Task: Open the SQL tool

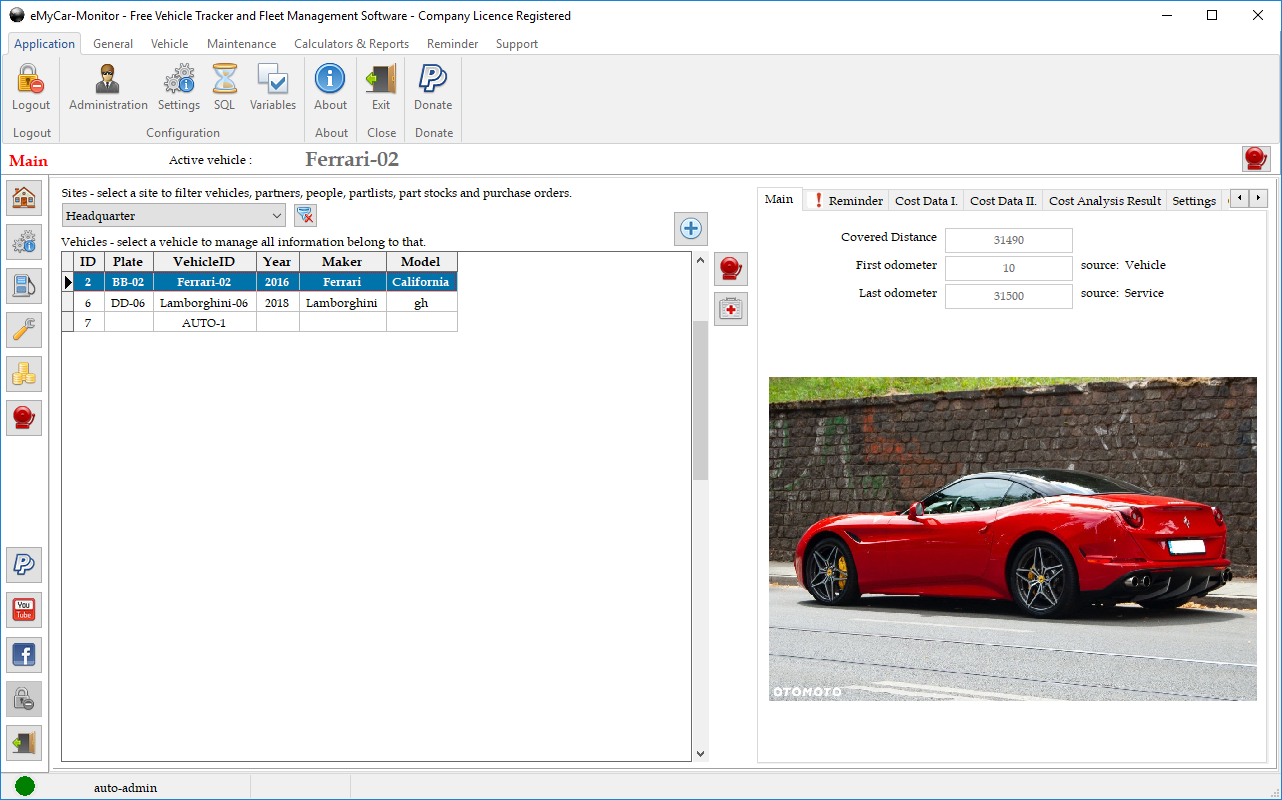Action: point(225,87)
